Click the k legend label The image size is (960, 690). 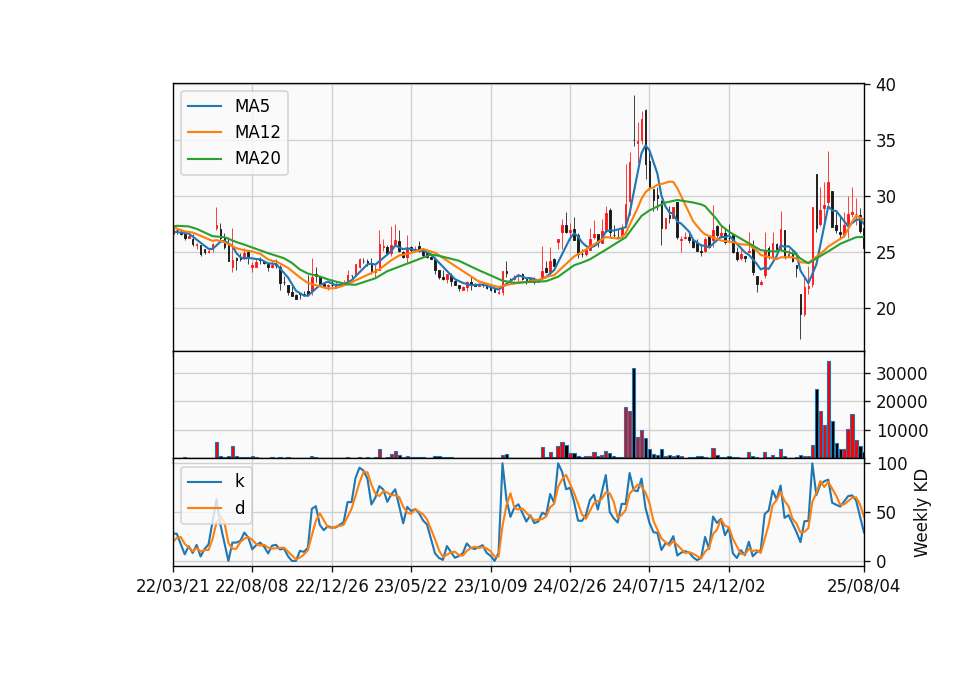click(x=239, y=481)
